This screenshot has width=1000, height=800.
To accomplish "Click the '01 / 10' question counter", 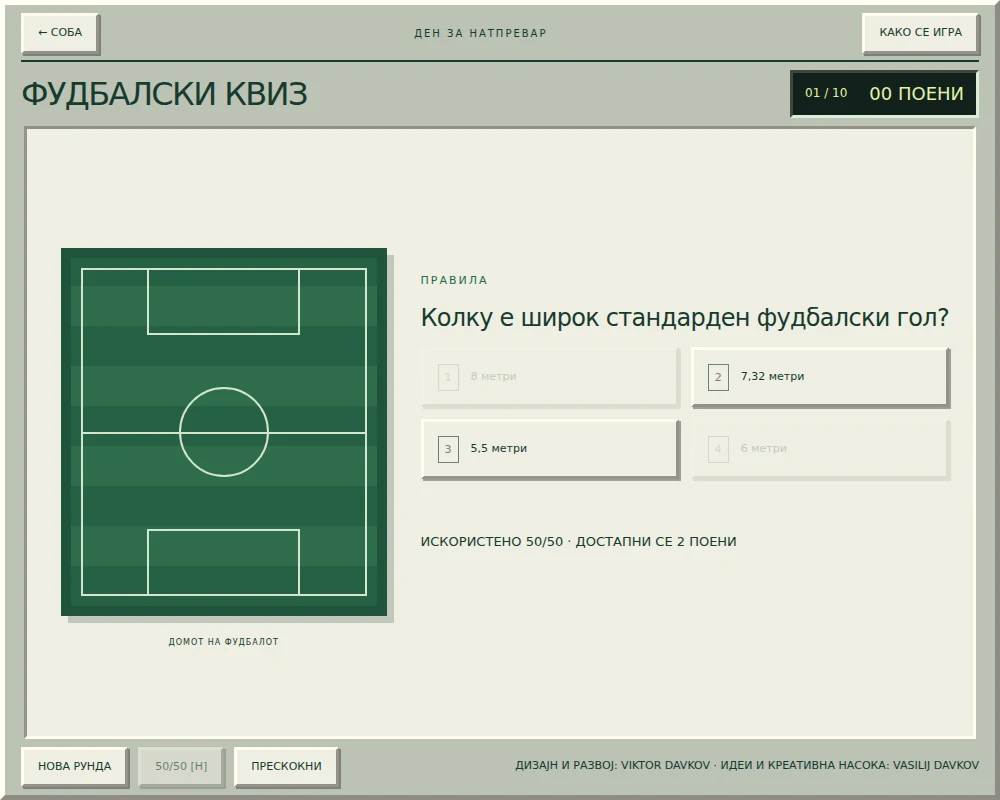I will pyautogui.click(x=826, y=93).
